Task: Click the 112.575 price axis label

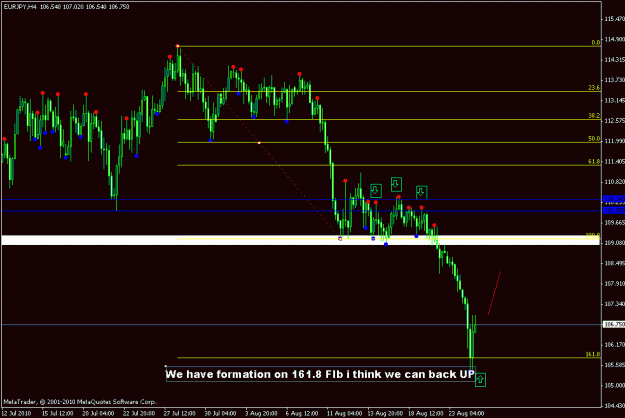Action: pos(615,120)
